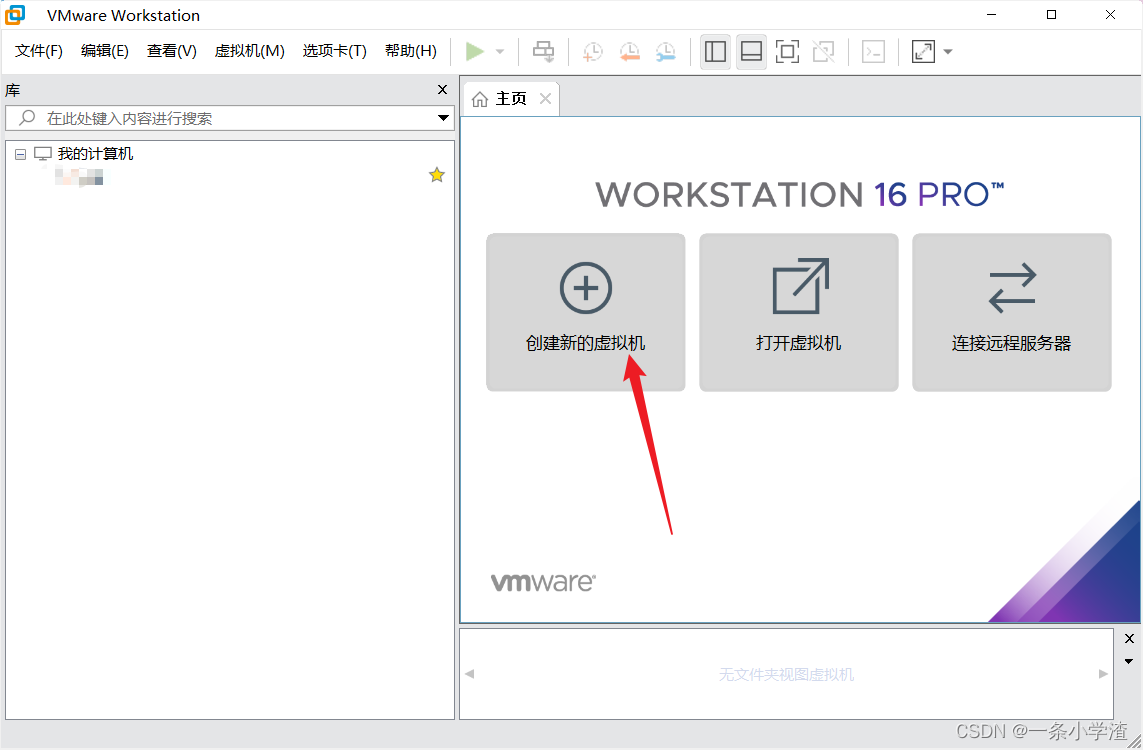Close the 主页 tab
Image resolution: width=1143 pixels, height=750 pixels.
coord(545,98)
